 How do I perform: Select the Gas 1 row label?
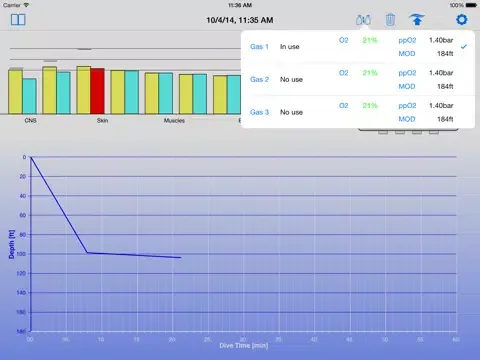click(x=259, y=47)
